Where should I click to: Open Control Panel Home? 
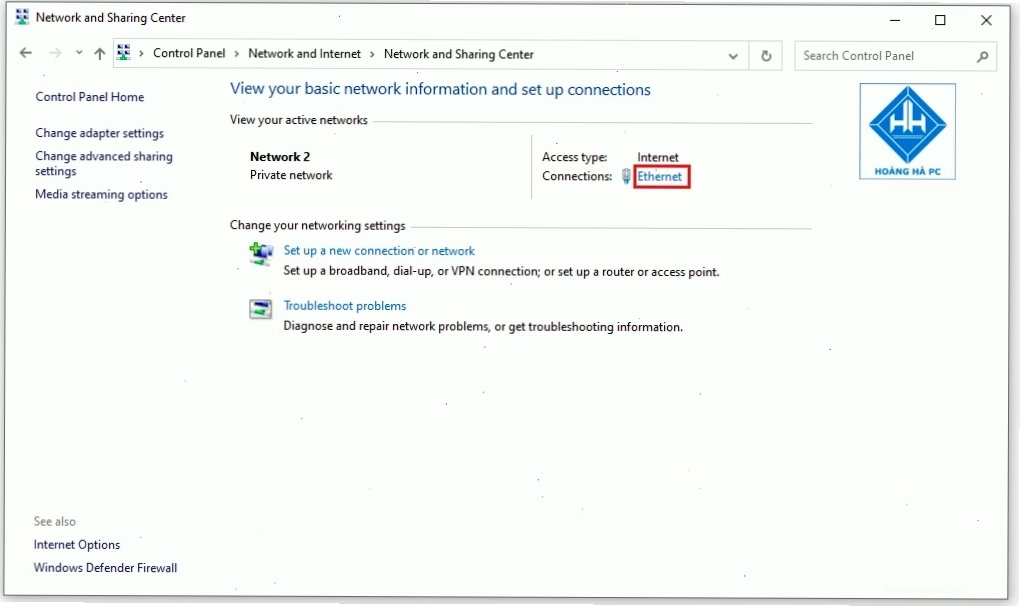[90, 97]
